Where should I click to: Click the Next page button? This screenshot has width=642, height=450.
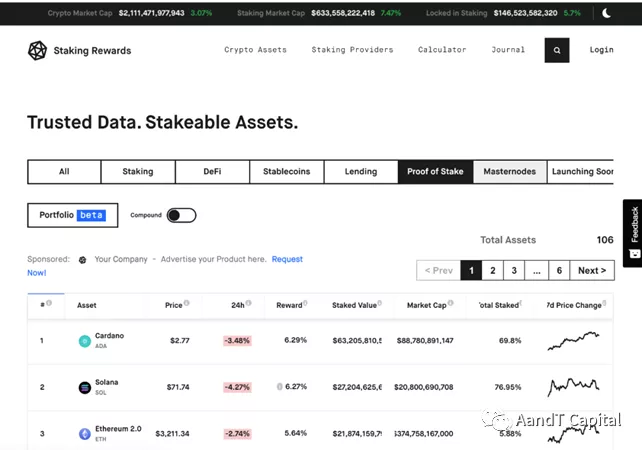[x=592, y=271]
